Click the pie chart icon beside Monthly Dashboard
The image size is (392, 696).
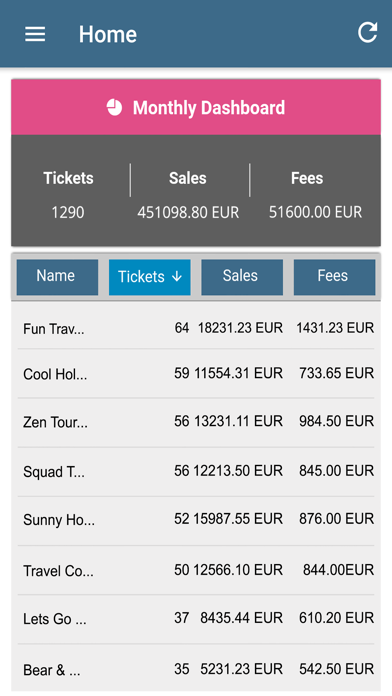coord(114,107)
